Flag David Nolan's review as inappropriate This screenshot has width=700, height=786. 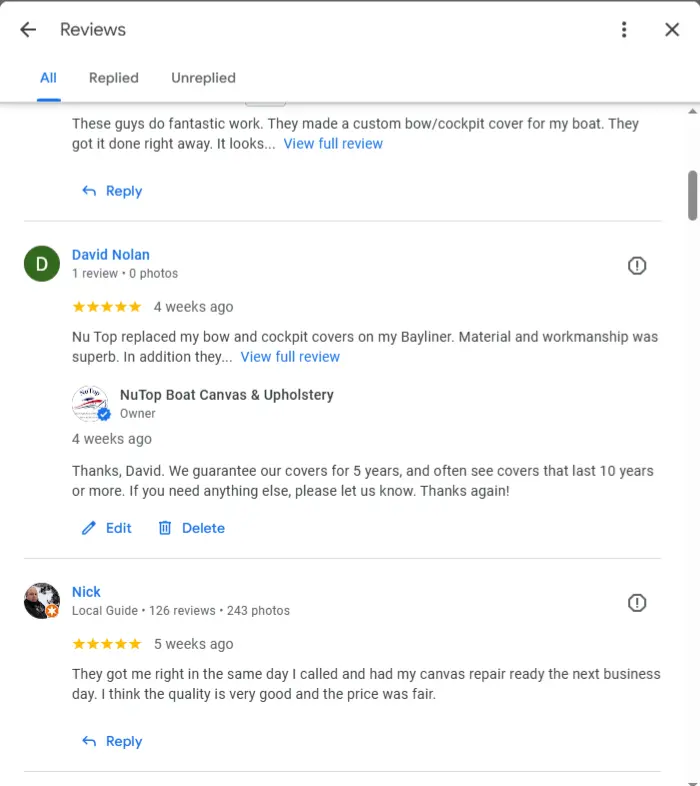(637, 265)
